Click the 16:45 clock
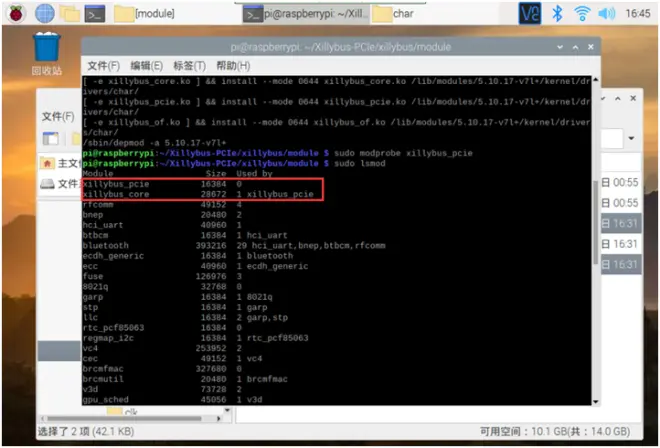 638,13
